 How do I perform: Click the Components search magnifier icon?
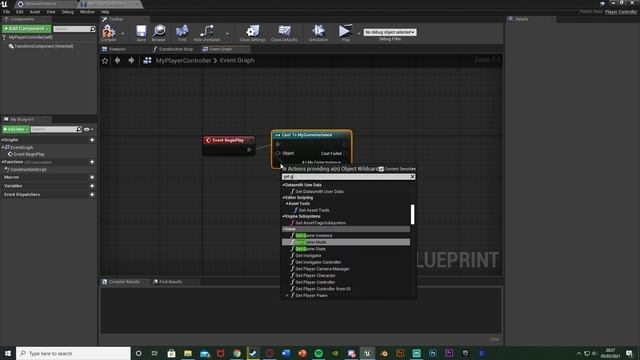click(x=93, y=29)
